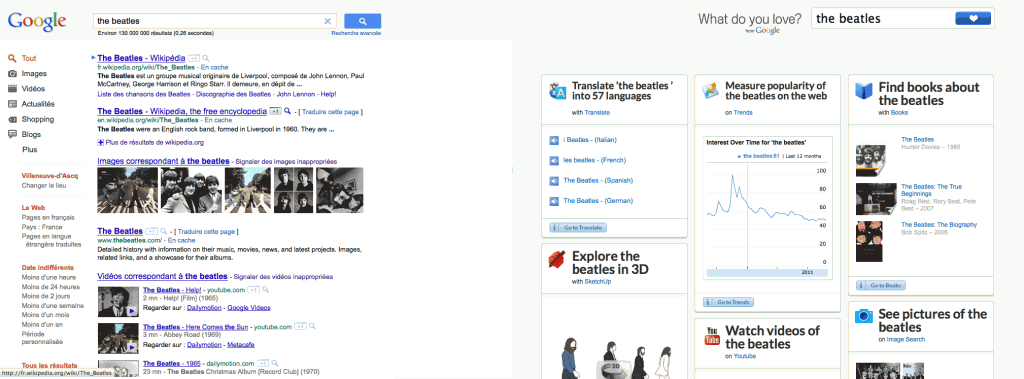This screenshot has height=379, width=1024.
Task: Select the Vidéos search filter
Action: [33, 89]
